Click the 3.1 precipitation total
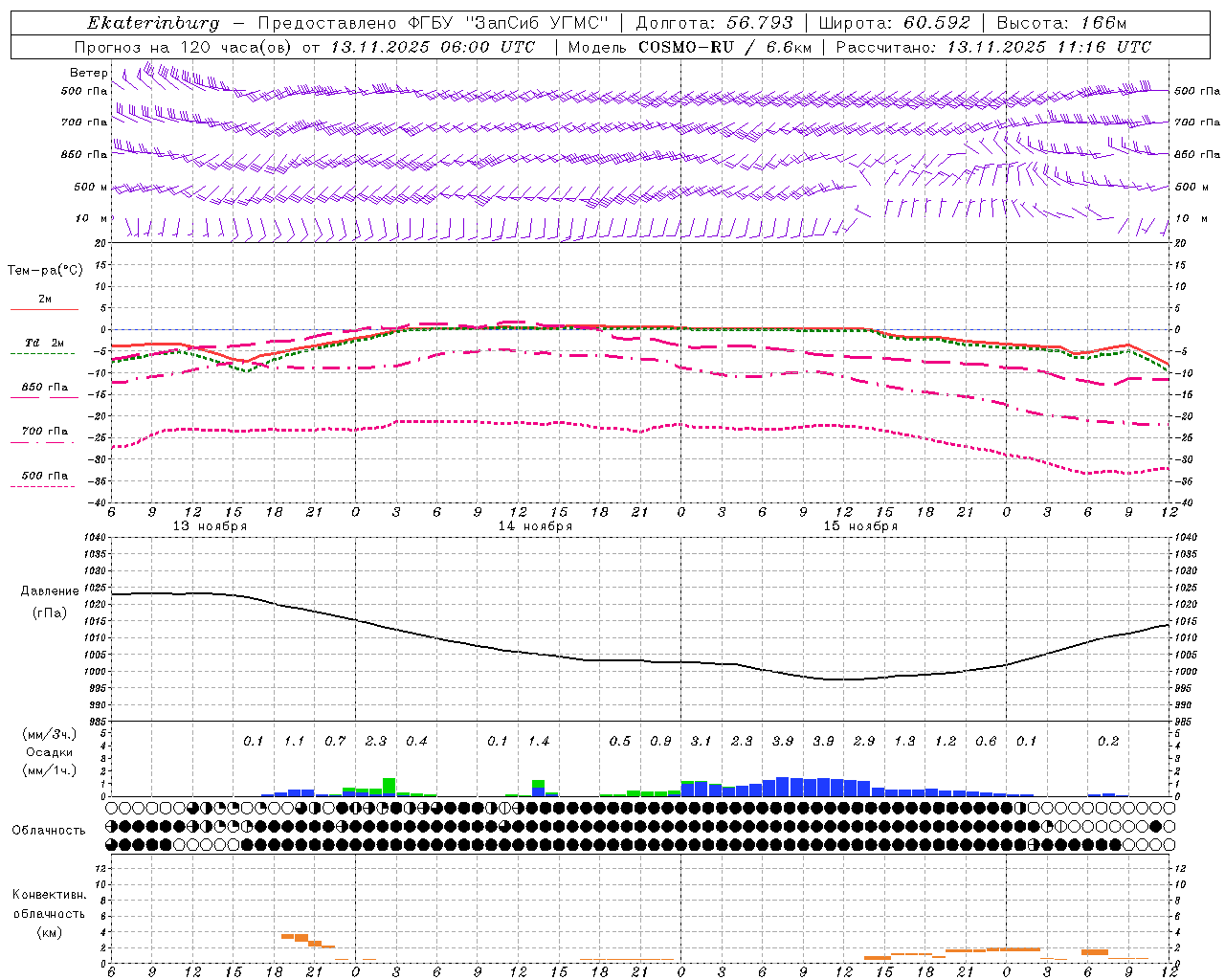The image size is (1225, 980). click(x=702, y=742)
